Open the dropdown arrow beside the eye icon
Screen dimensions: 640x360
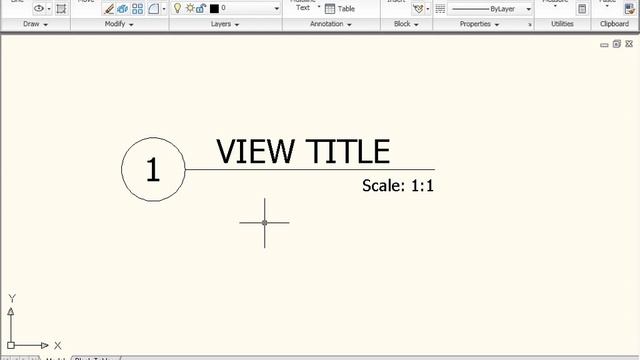pyautogui.click(x=49, y=9)
